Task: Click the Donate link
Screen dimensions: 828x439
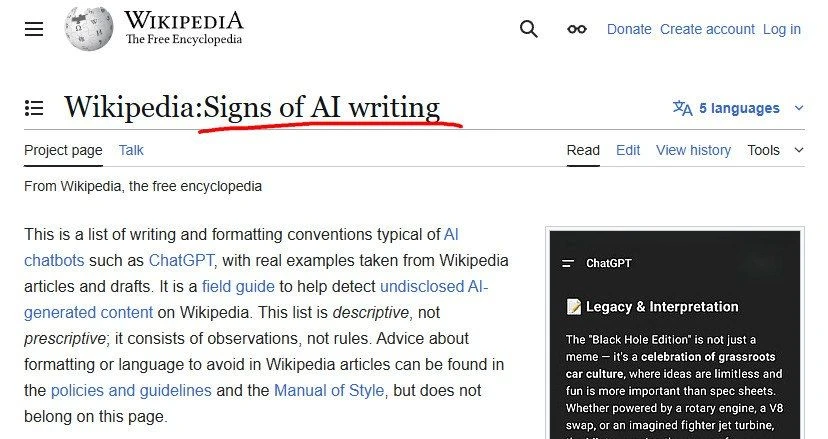Action: [x=629, y=29]
